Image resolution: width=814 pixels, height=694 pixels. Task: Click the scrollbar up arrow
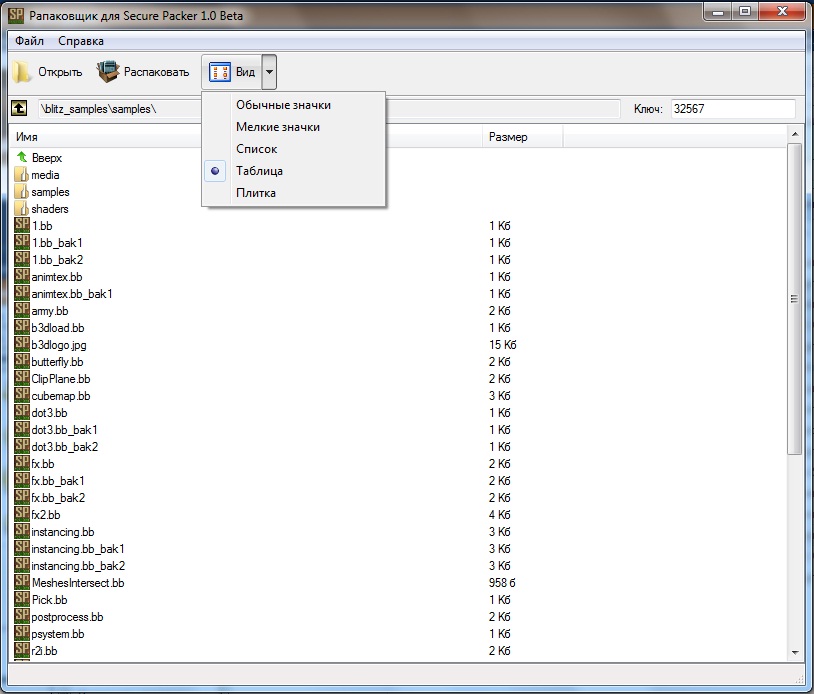coord(794,134)
